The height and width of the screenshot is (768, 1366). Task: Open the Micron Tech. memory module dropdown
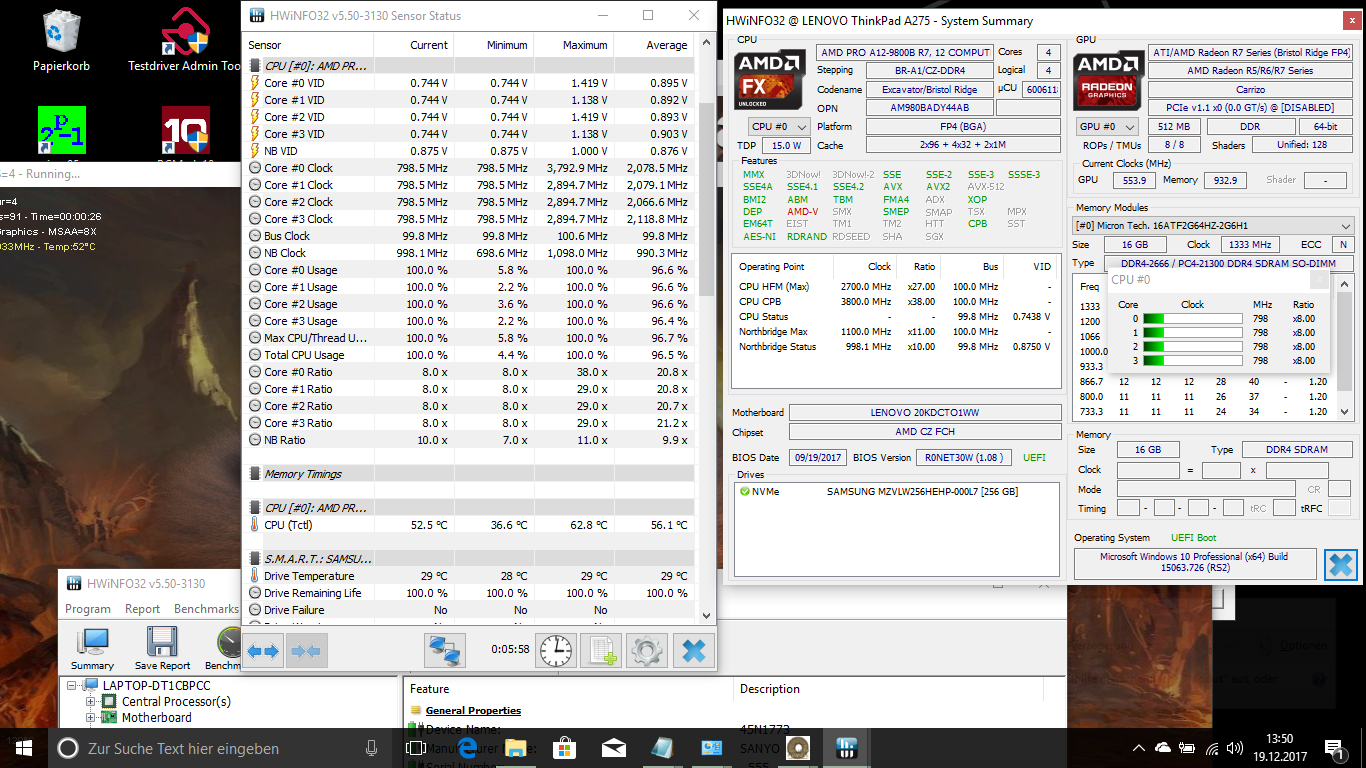pyautogui.click(x=1213, y=226)
